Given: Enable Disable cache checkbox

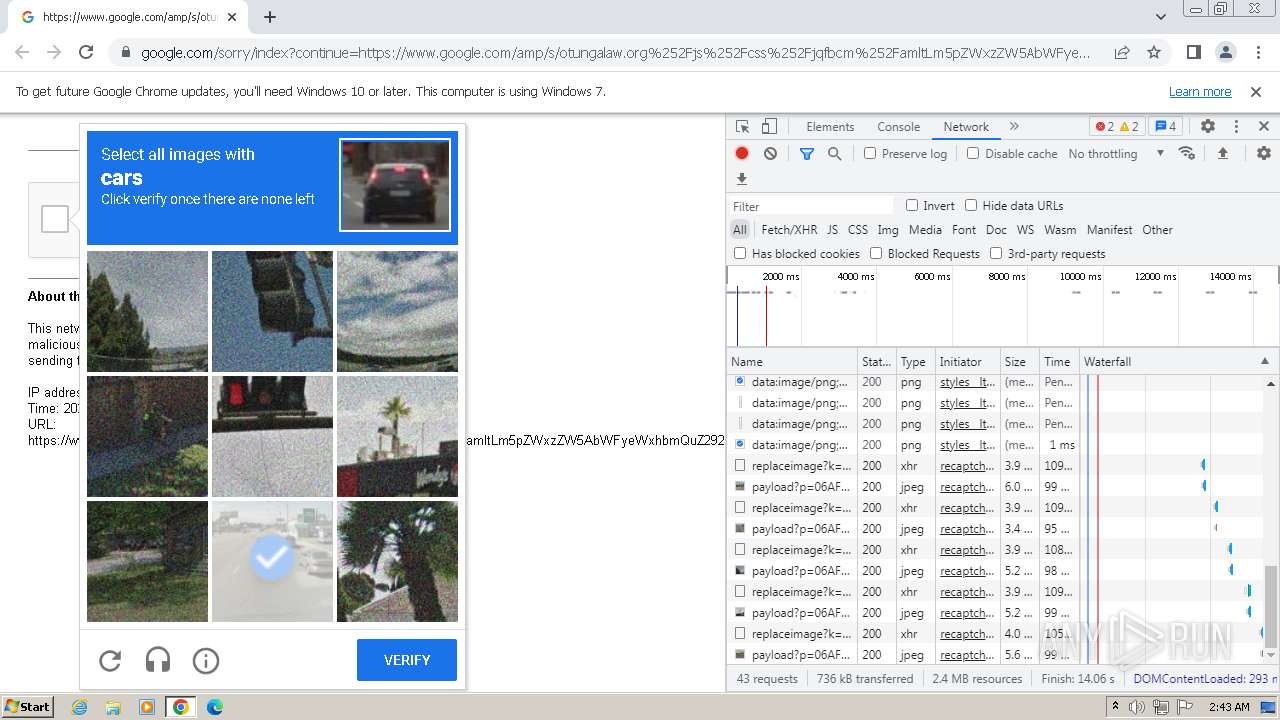Looking at the screenshot, I should click(973, 153).
